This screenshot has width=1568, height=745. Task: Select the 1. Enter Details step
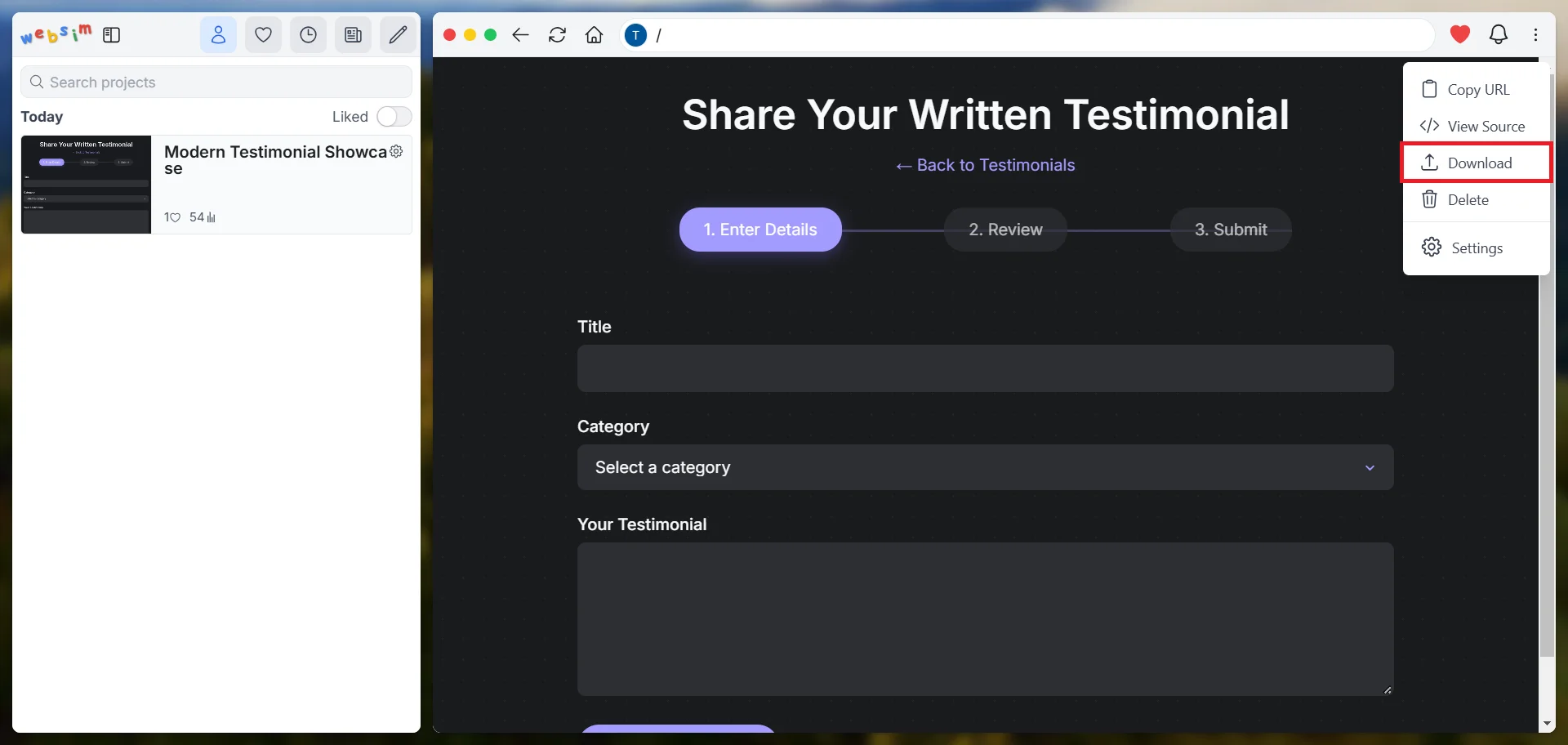[760, 230]
